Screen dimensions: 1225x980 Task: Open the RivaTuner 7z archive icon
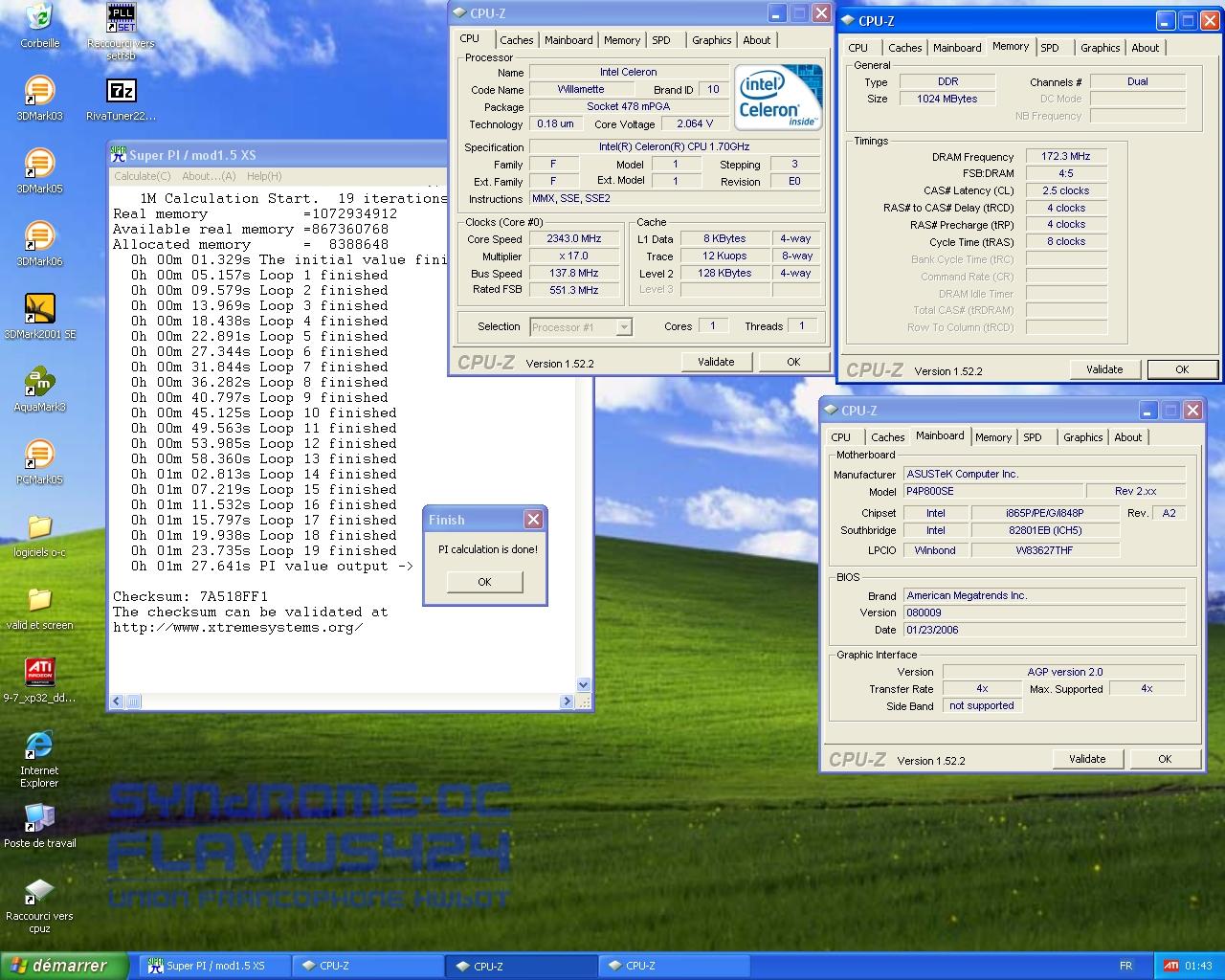tap(122, 99)
